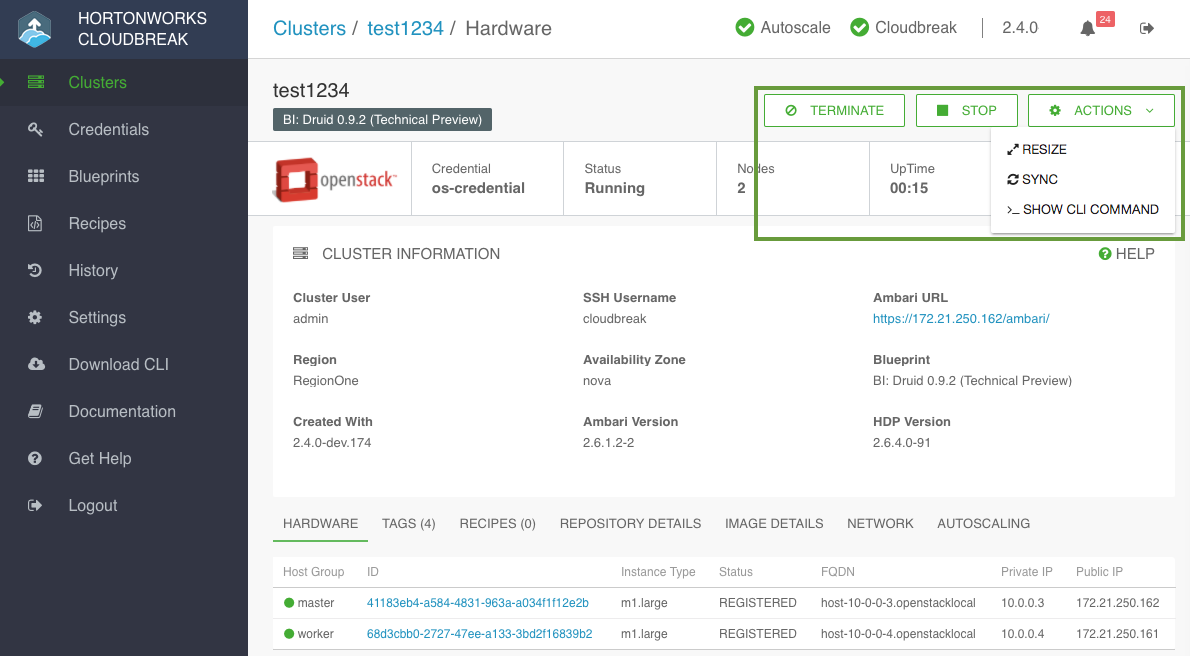The height and width of the screenshot is (656, 1190).
Task: Click the History clock icon
Action: tap(35, 270)
